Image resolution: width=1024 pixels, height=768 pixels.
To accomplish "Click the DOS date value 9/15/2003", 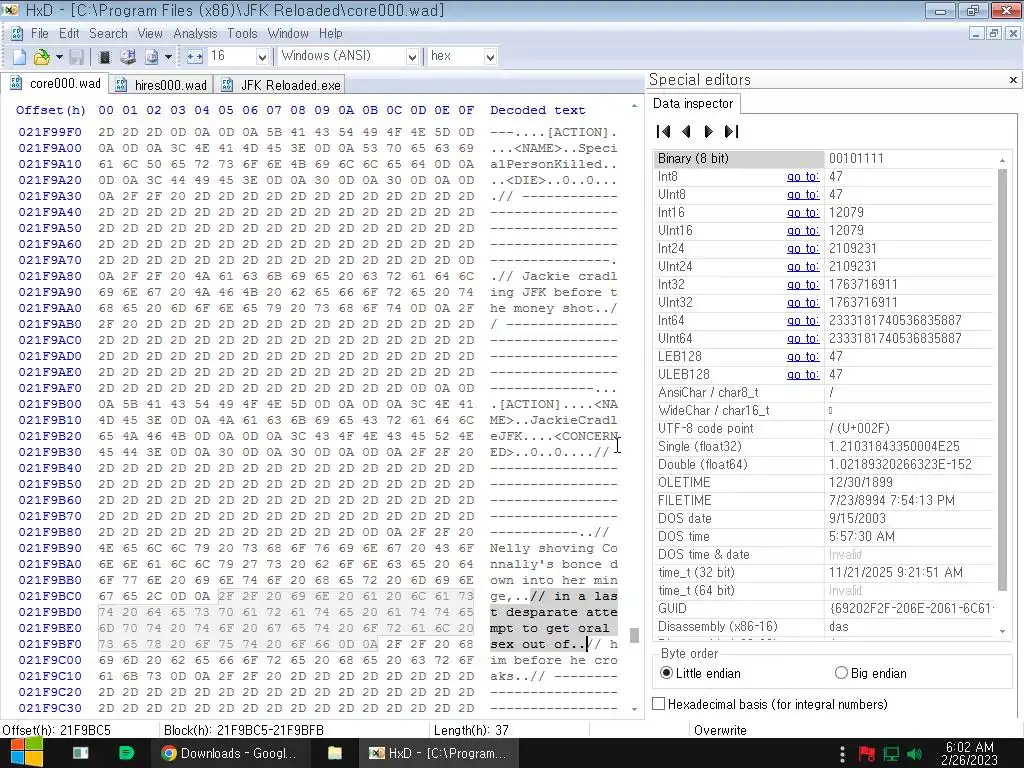I will (x=857, y=519).
